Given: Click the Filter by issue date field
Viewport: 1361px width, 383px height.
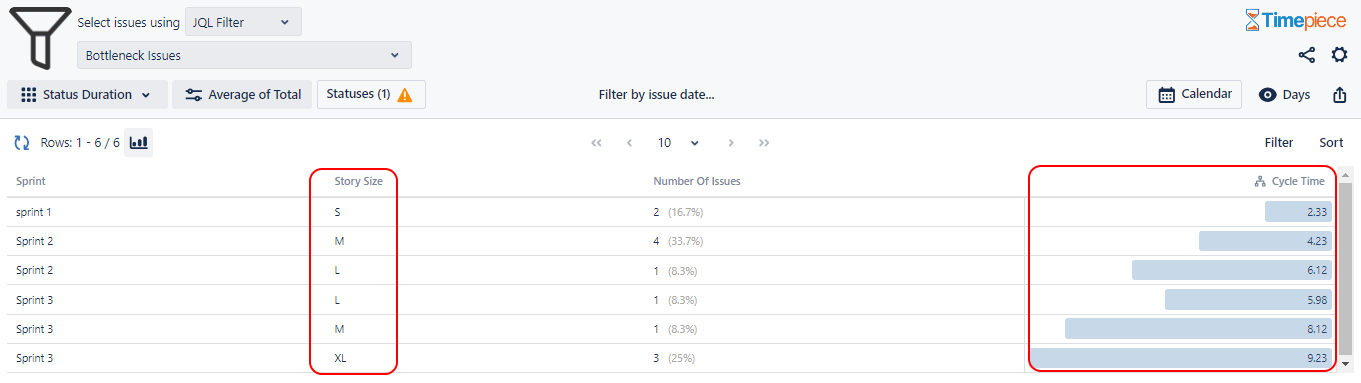Looking at the screenshot, I should click(656, 95).
